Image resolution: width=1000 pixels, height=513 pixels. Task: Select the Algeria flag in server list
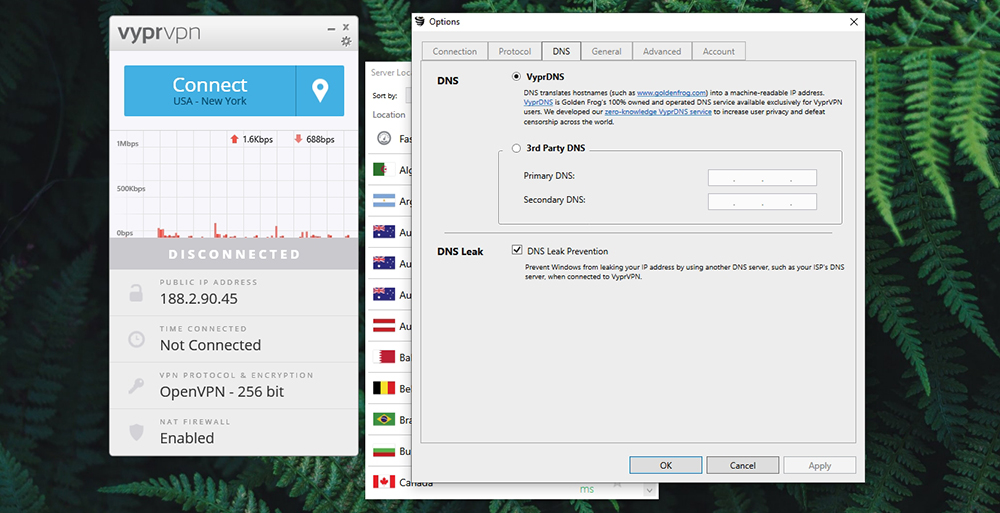click(x=384, y=170)
